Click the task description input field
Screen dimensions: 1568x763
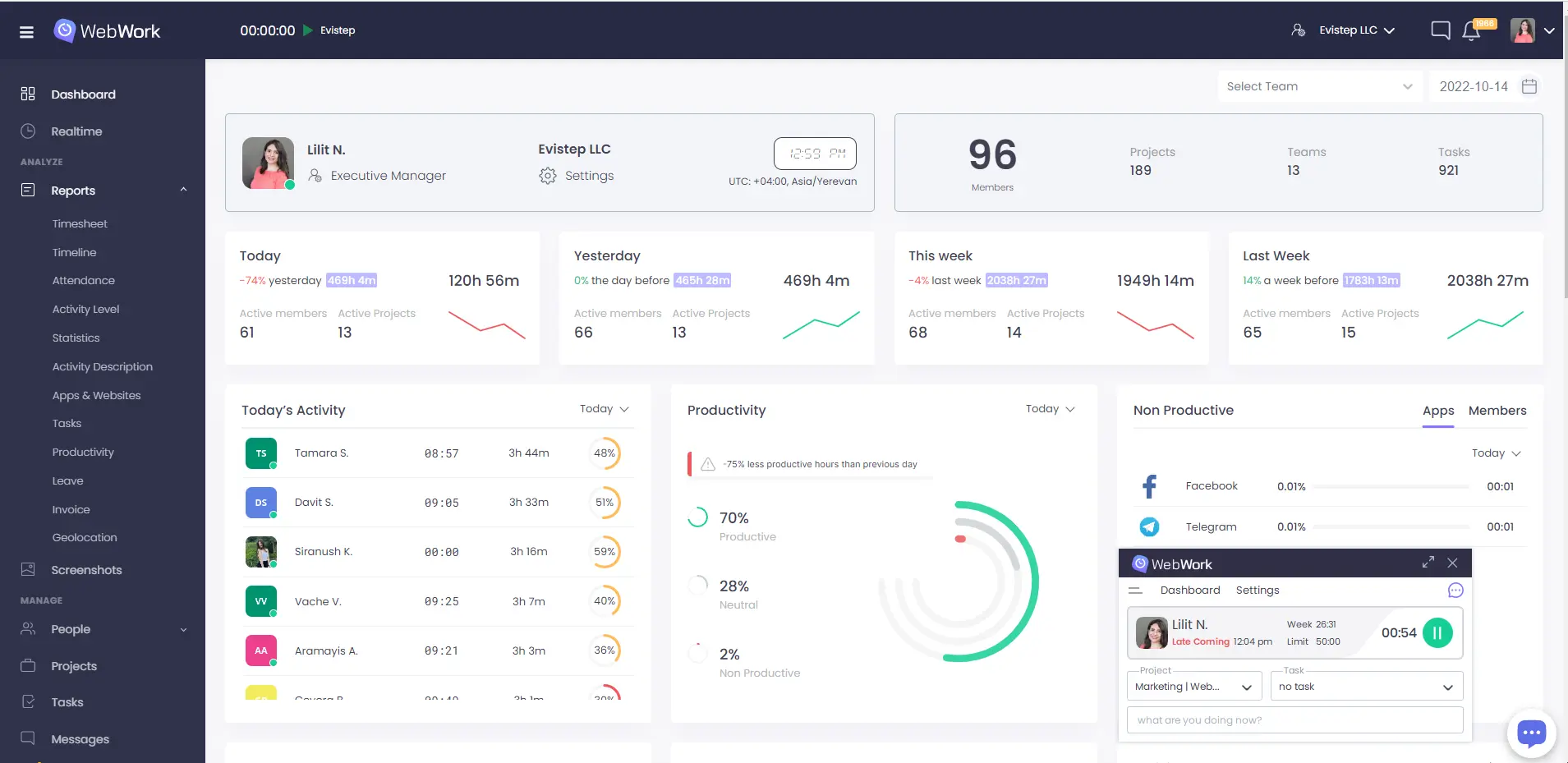pos(1294,719)
